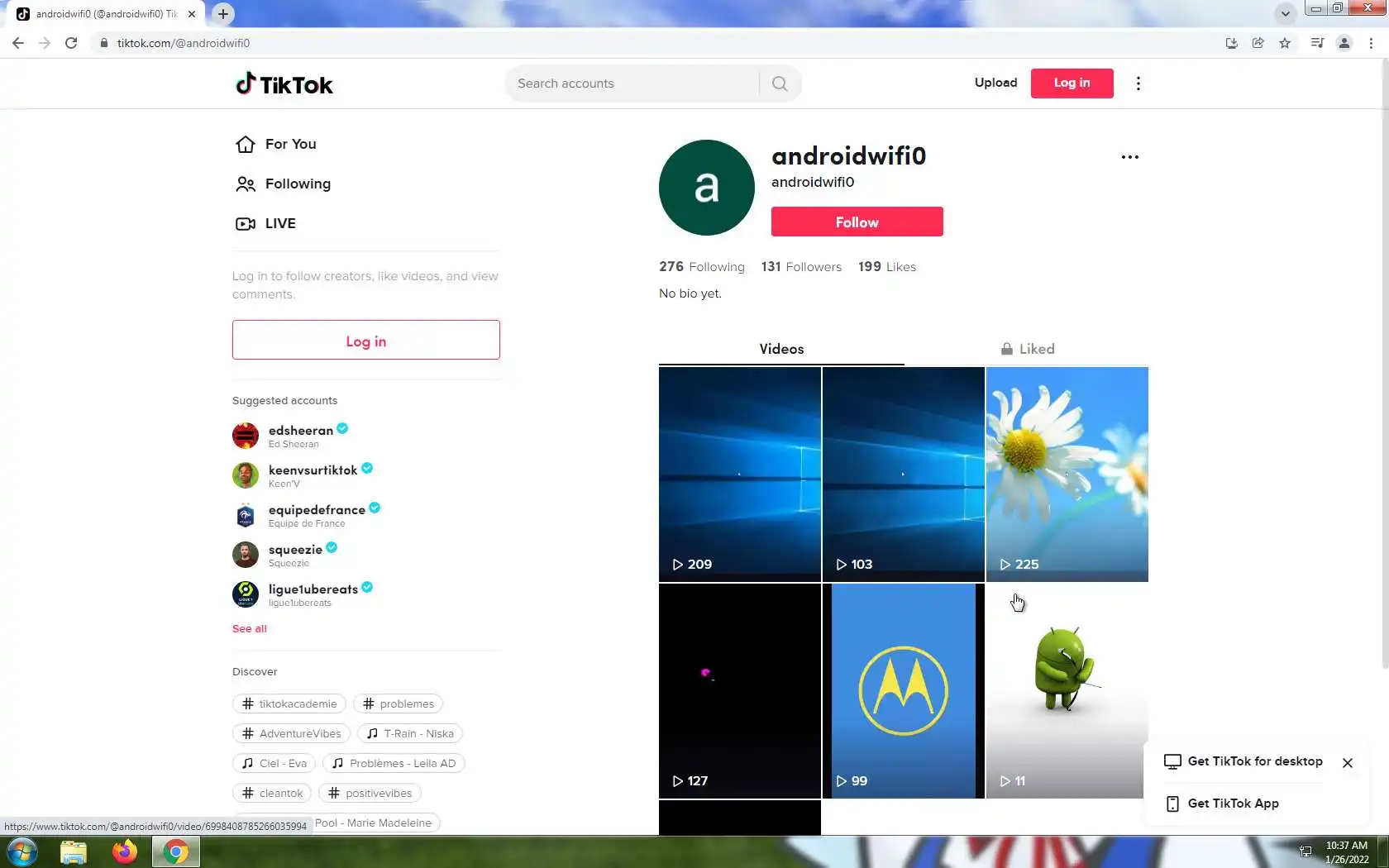
Task: Click the install app icon in the address bar
Action: [1232, 43]
